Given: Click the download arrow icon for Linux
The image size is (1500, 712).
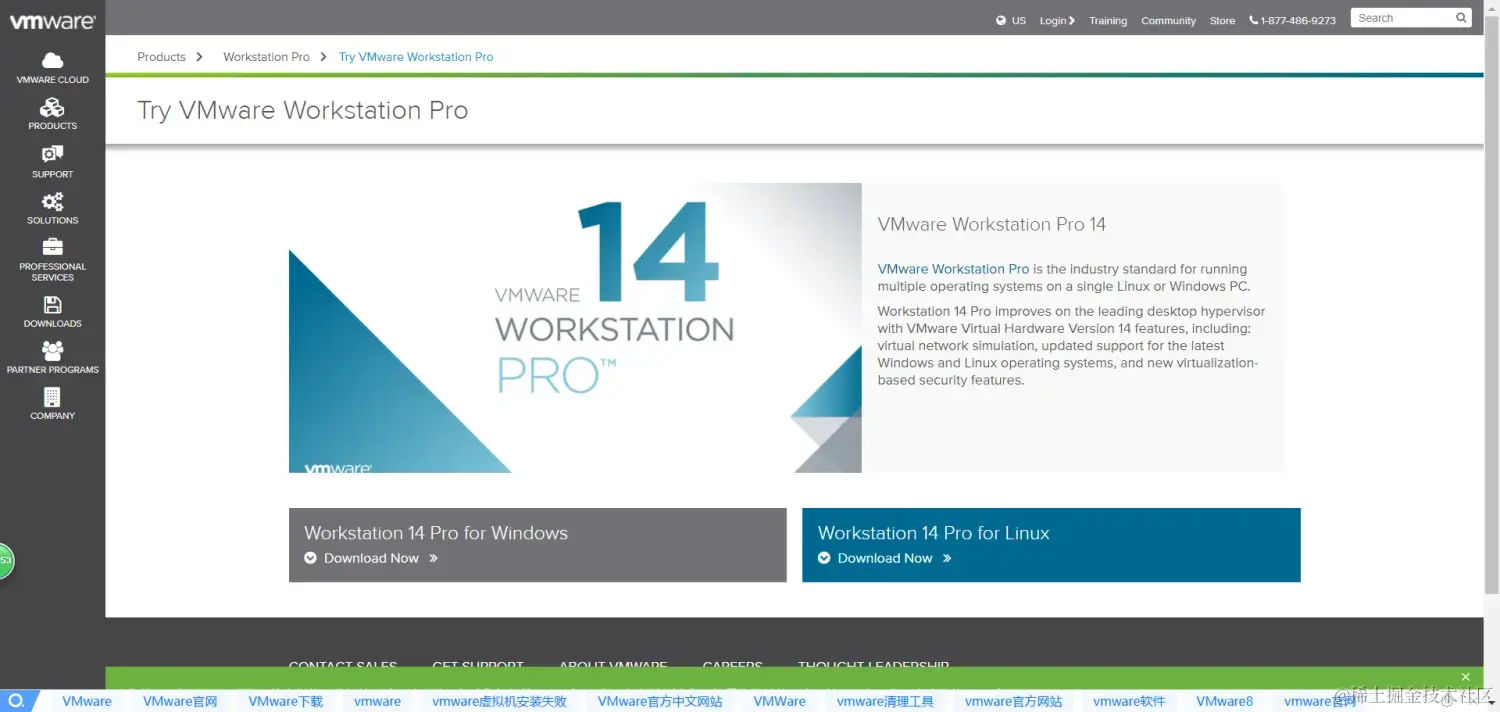Looking at the screenshot, I should (x=824, y=558).
